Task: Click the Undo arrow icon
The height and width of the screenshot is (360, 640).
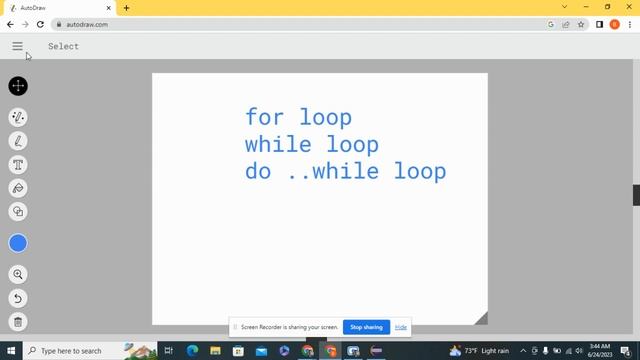Action: tap(18, 298)
